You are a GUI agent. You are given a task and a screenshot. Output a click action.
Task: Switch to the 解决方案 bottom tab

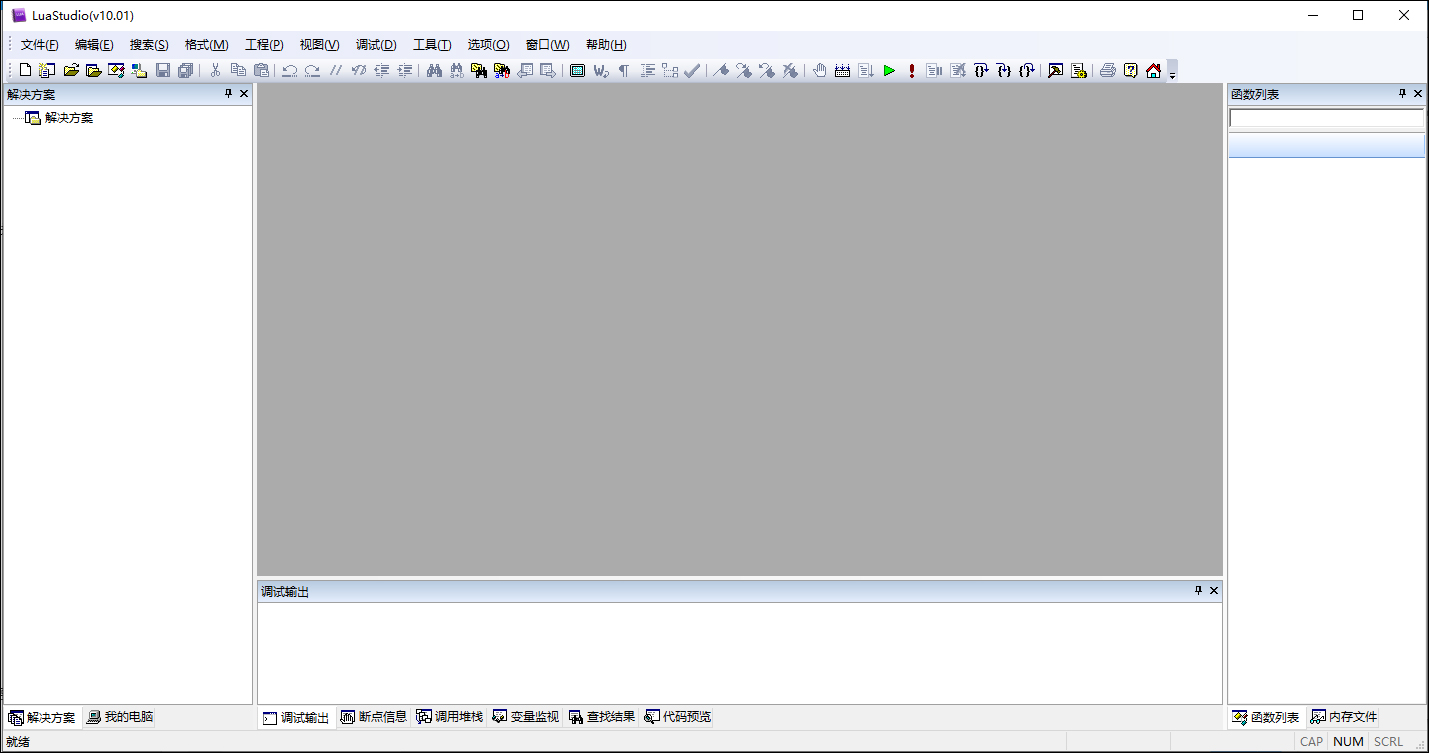tap(42, 717)
